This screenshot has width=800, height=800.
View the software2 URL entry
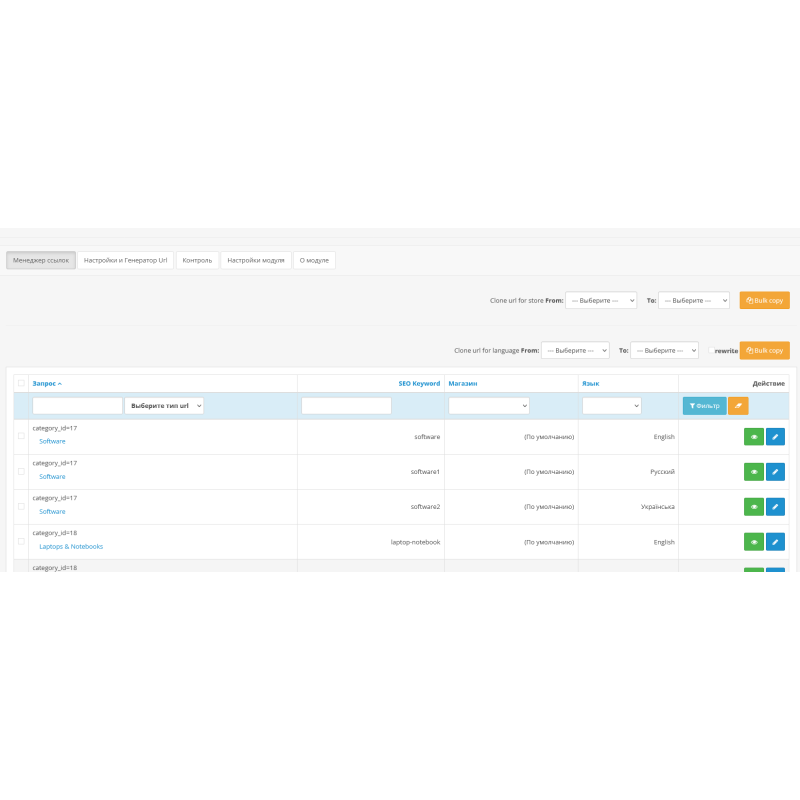pyautogui.click(x=754, y=507)
